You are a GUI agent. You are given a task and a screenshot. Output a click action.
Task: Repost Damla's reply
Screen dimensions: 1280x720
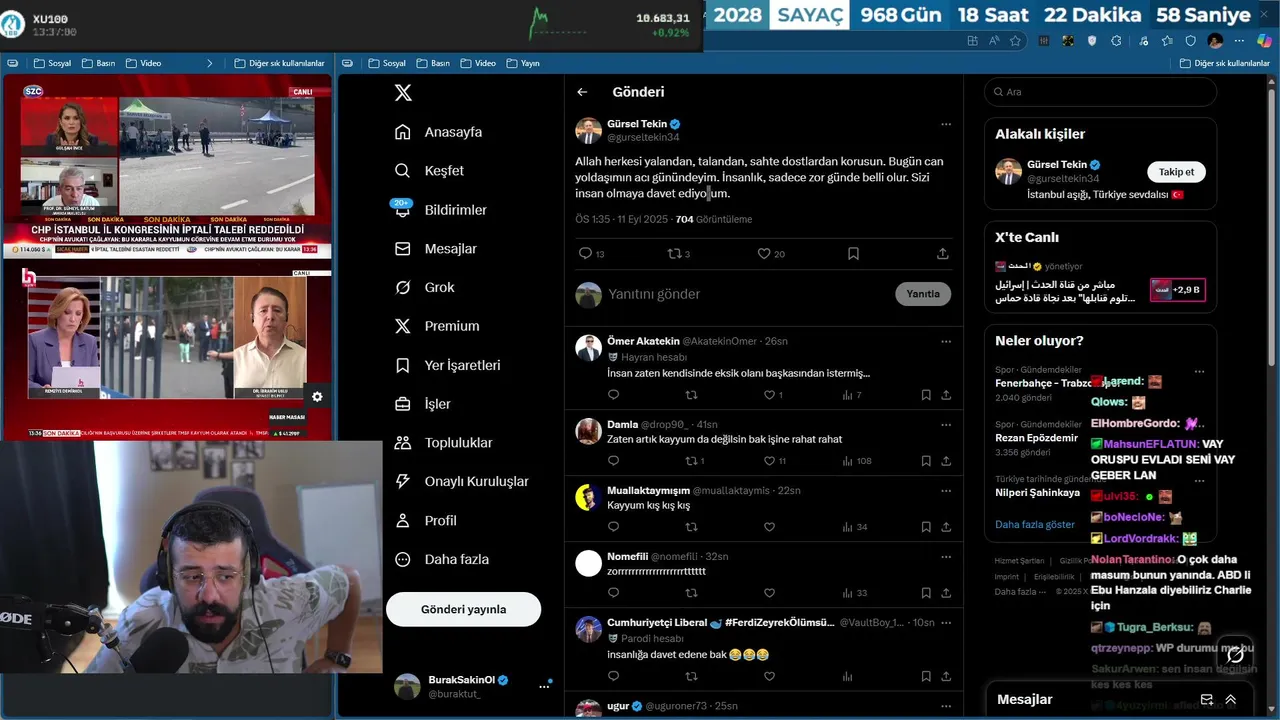691,461
